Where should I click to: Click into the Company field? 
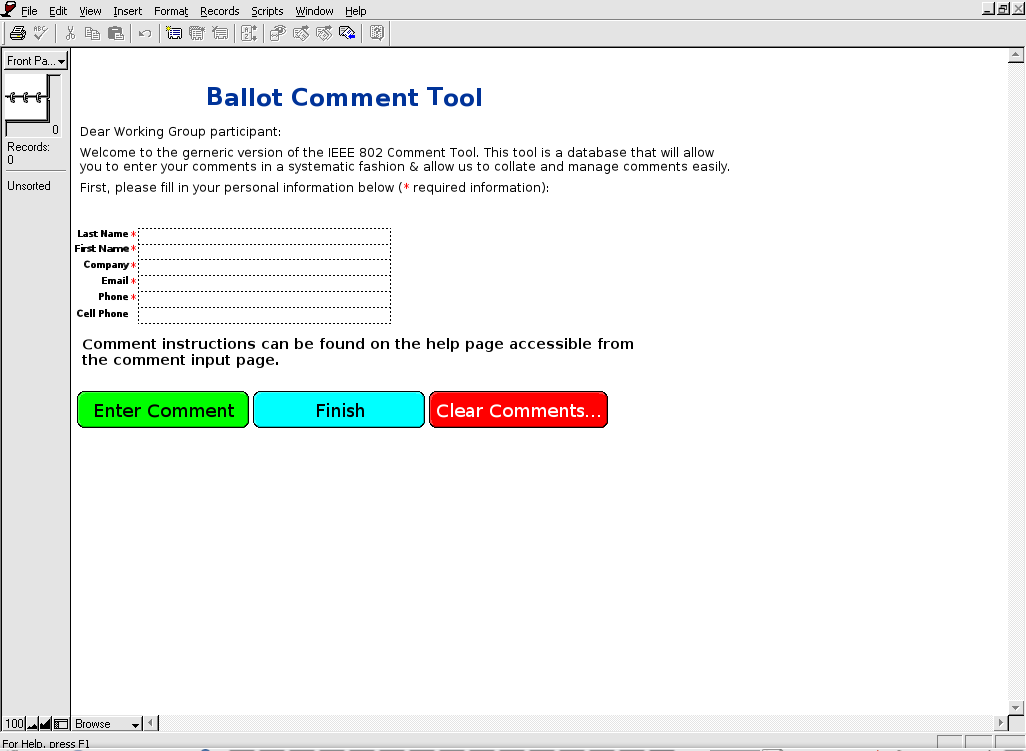click(x=264, y=267)
